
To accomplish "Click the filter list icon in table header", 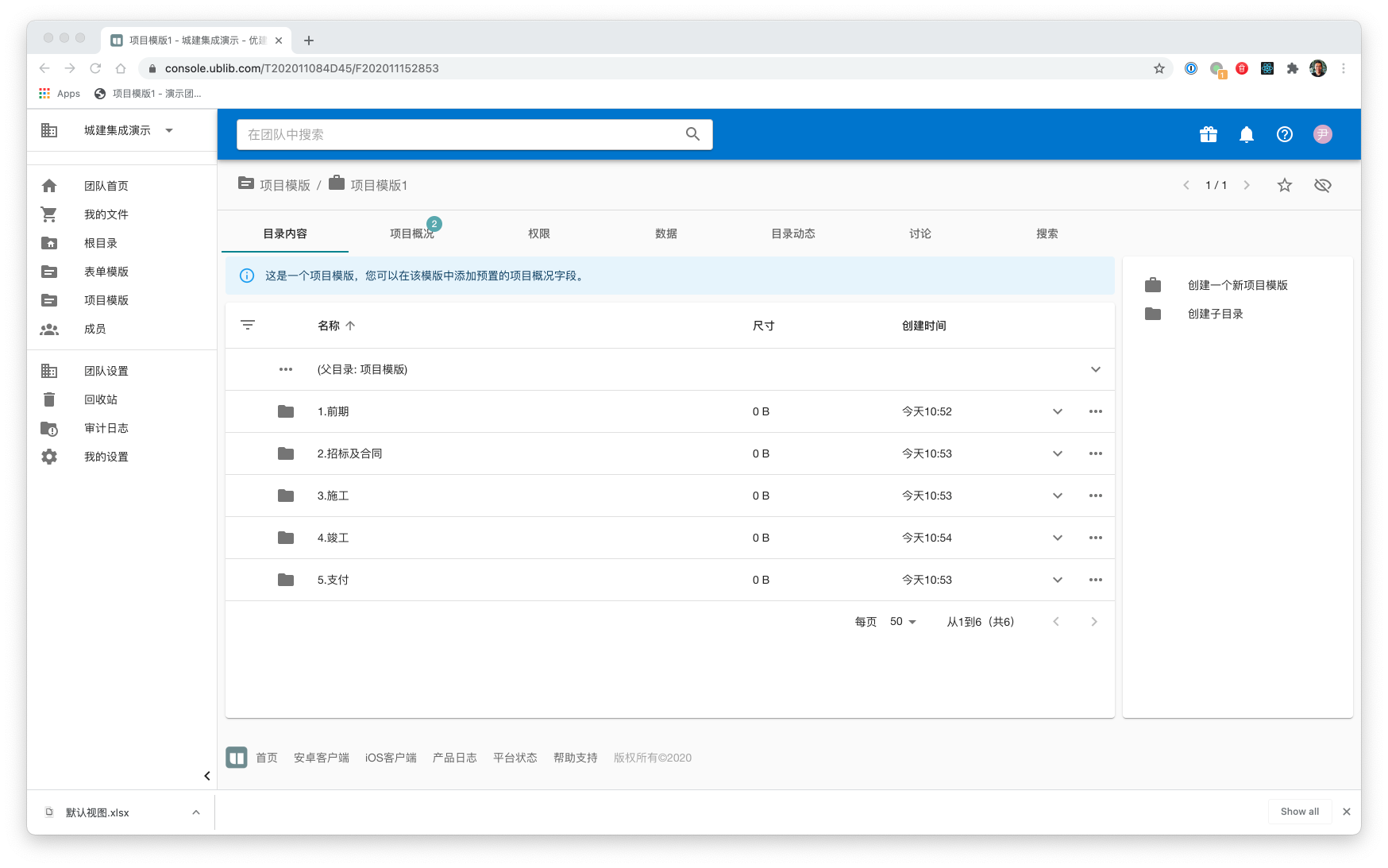I will pos(248,325).
